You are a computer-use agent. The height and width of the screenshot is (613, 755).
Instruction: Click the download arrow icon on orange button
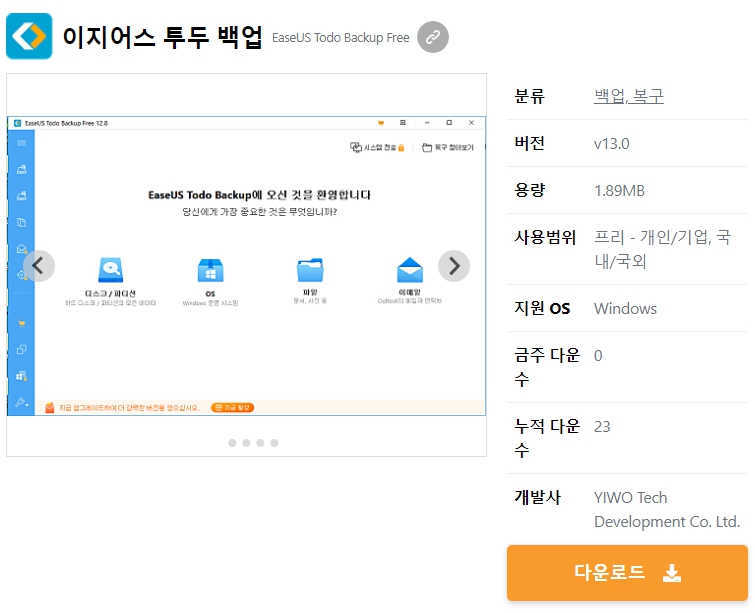coord(672,573)
